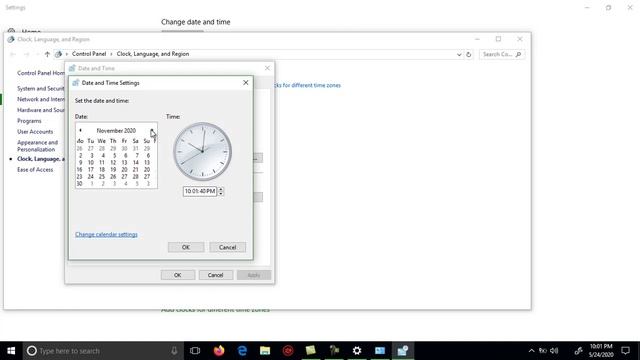This screenshot has width=640, height=360.
Task: Click the November 2020 calendar title
Action: click(116, 131)
